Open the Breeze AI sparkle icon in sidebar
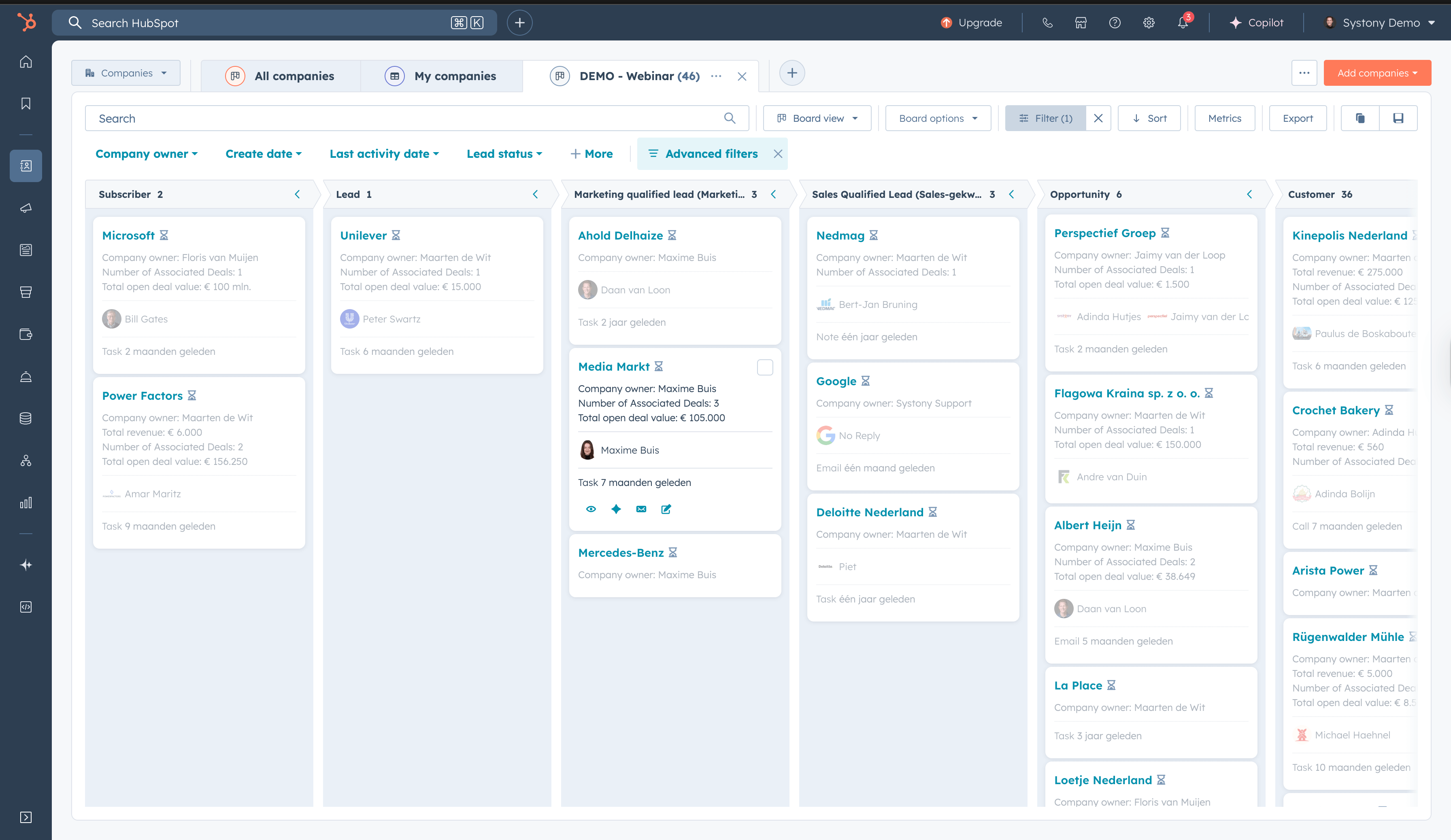This screenshot has width=1451, height=840. [26, 565]
